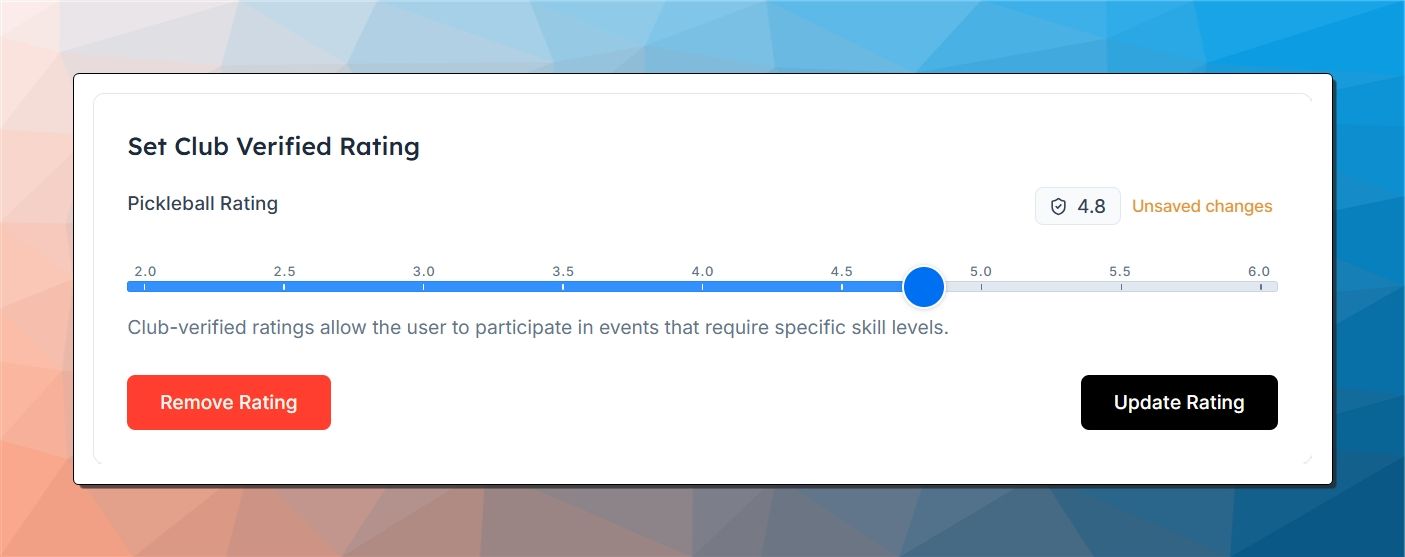Click the unfilled gray track between 5.0 and 5.5

pos(1051,287)
